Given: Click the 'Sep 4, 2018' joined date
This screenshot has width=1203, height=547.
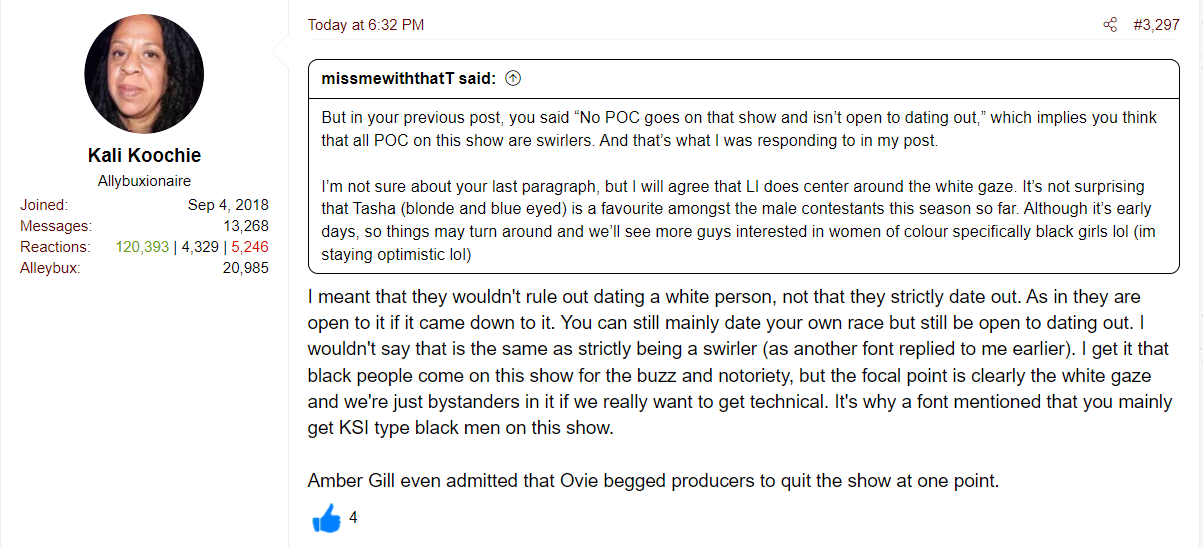Looking at the screenshot, I should click(228, 205).
